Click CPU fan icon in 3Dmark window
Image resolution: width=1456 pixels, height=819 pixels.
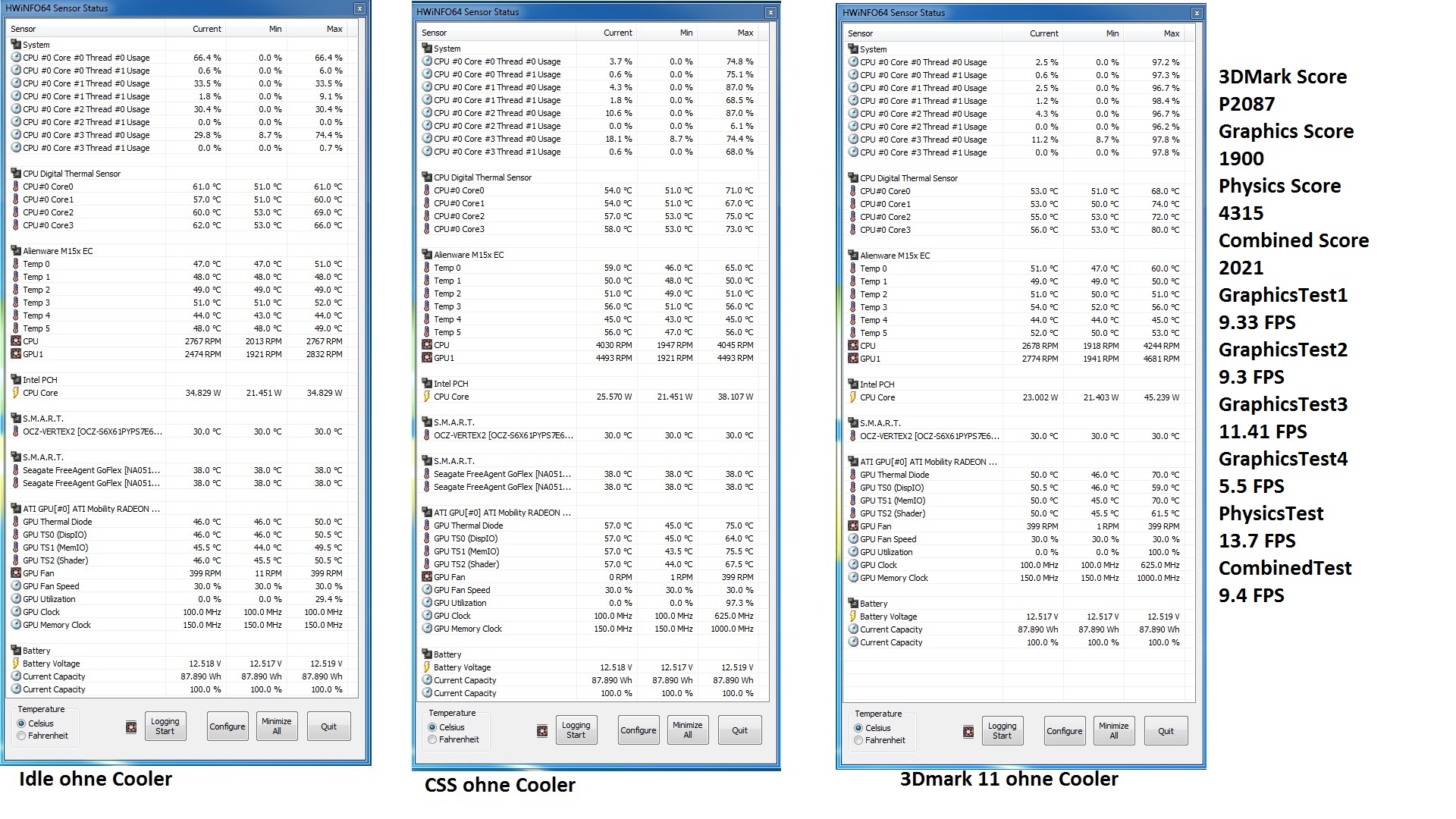click(x=853, y=346)
